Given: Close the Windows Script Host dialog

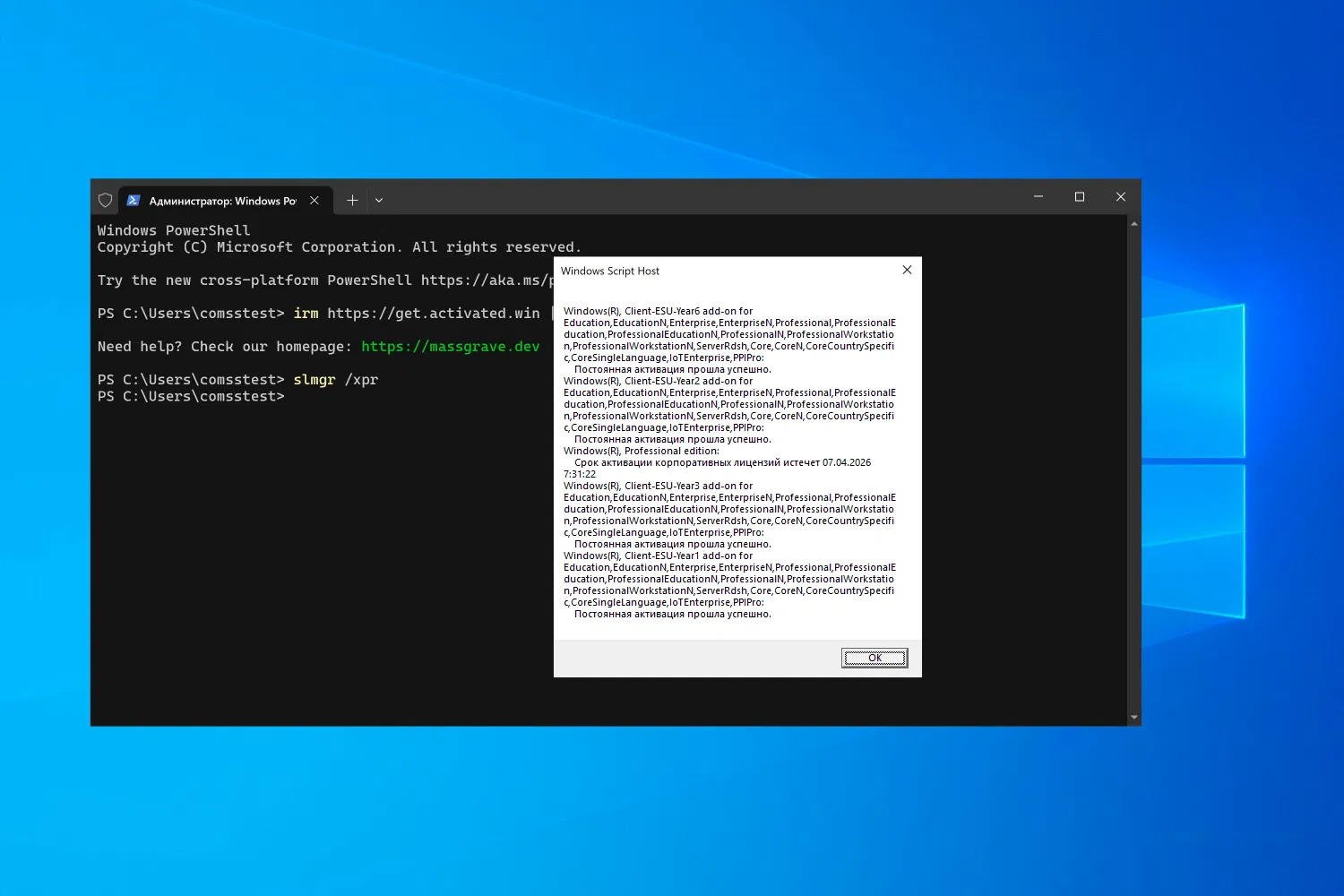Looking at the screenshot, I should 907,270.
